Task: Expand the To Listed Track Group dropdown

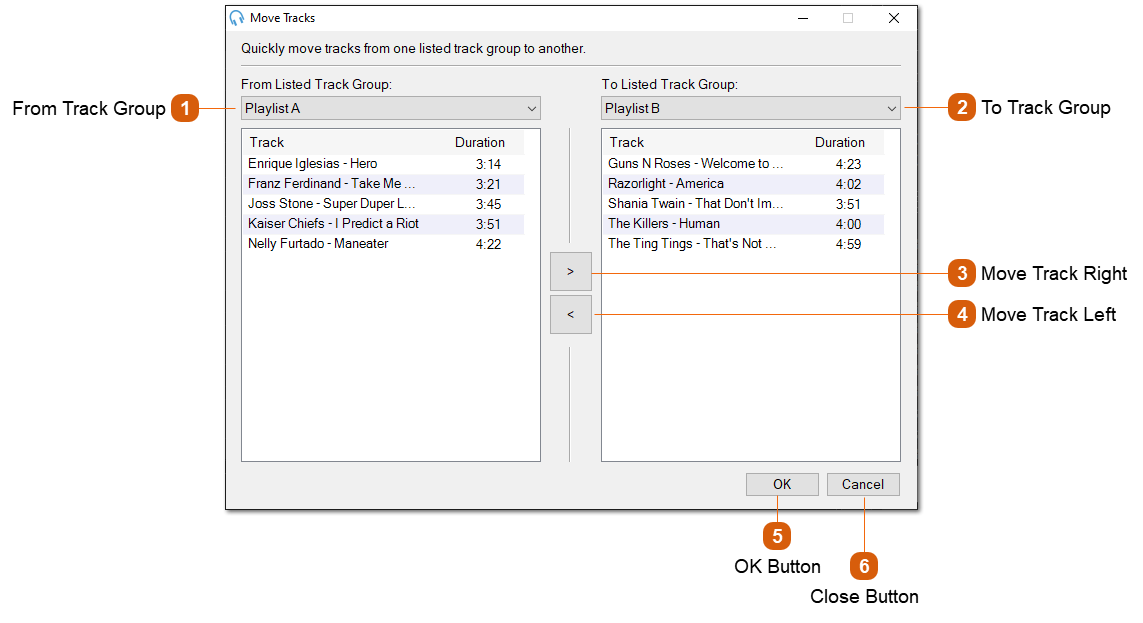Action: (750, 108)
